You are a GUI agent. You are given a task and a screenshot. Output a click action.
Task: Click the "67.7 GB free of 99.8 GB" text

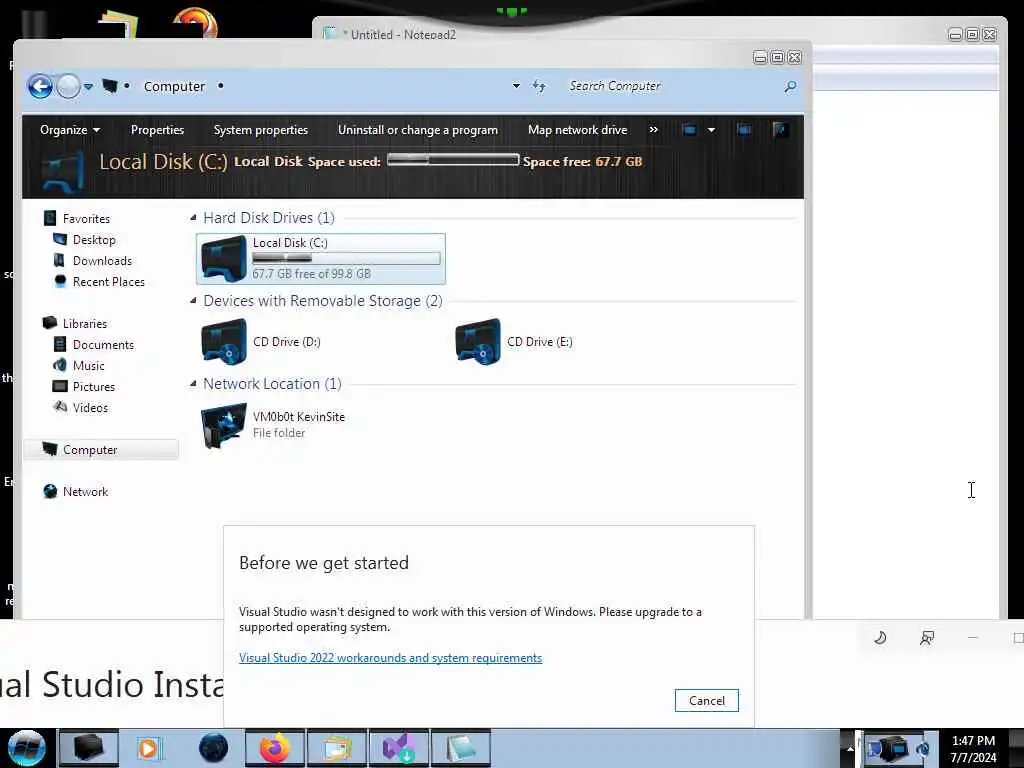312,274
